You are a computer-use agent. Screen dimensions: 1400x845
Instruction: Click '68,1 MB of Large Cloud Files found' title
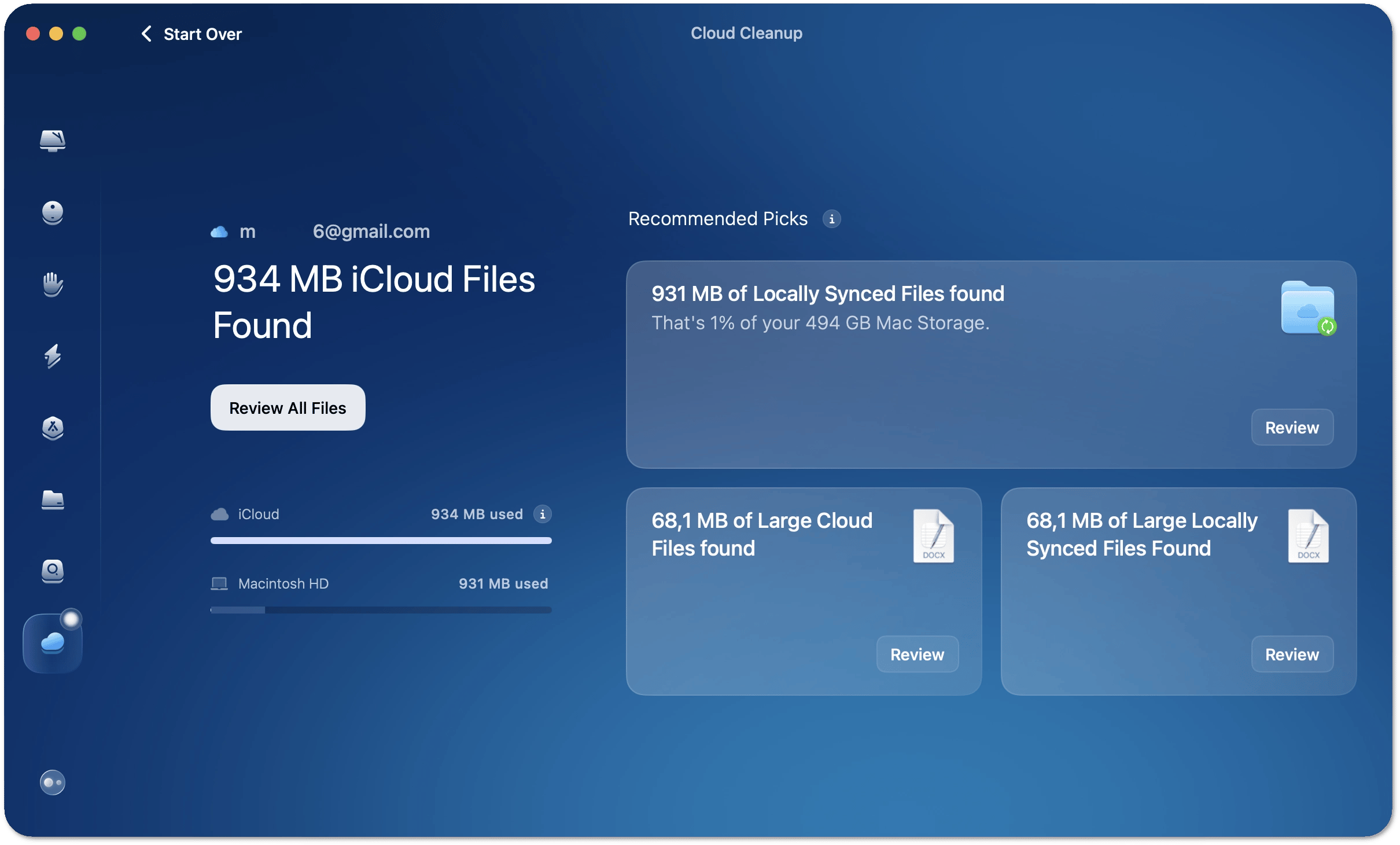pyautogui.click(x=762, y=534)
